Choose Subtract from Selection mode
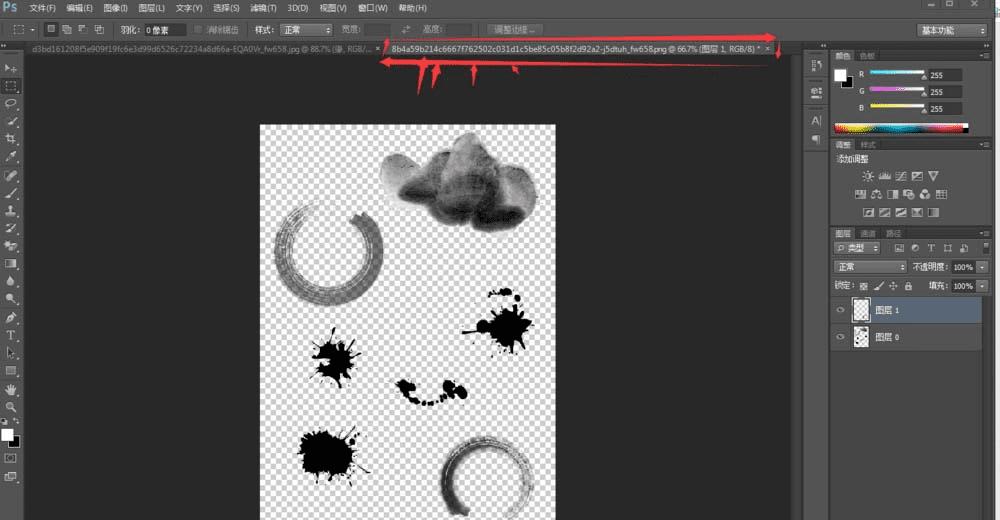1000x520 pixels. click(x=83, y=29)
